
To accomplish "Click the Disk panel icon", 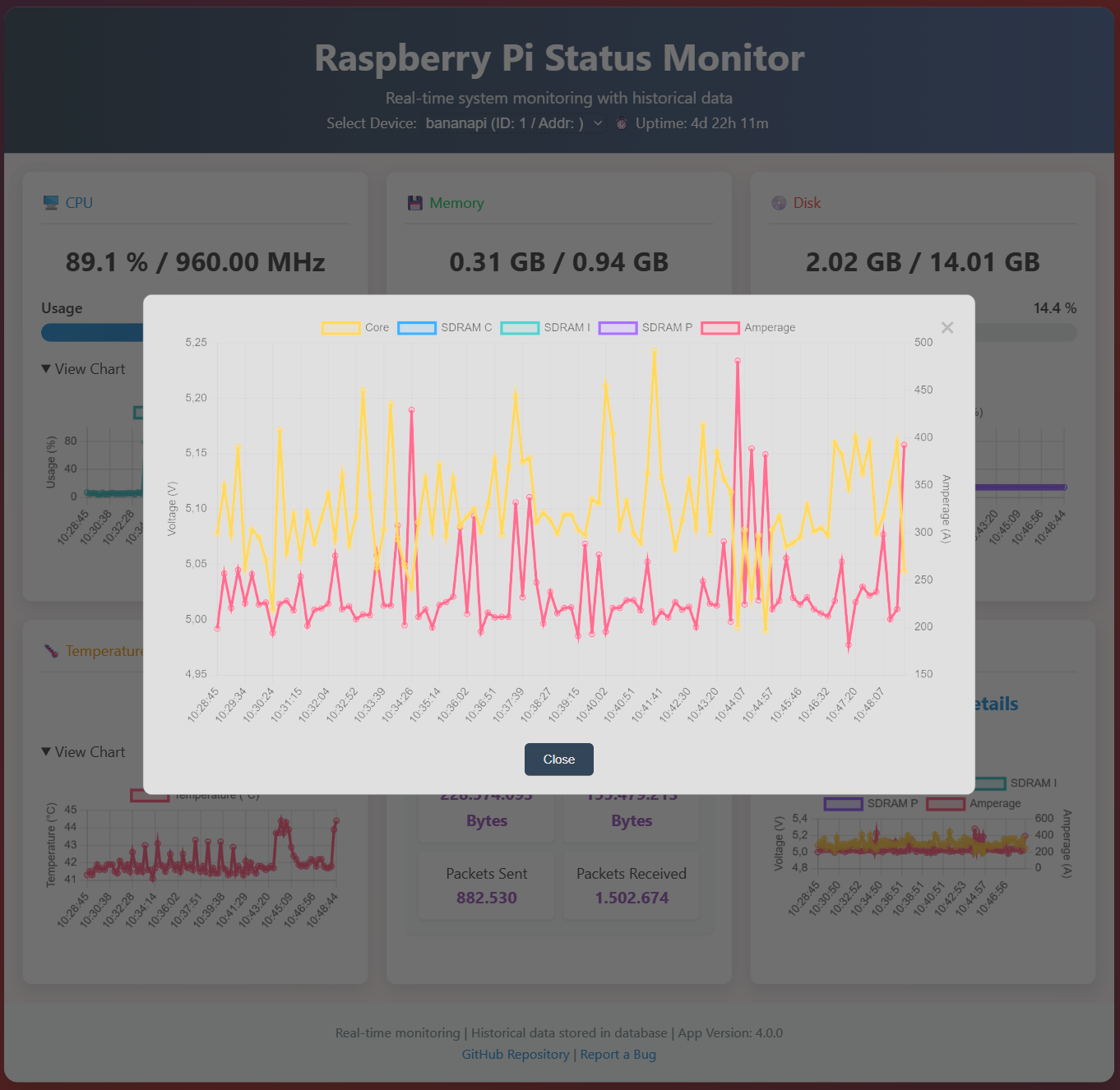I will click(779, 202).
